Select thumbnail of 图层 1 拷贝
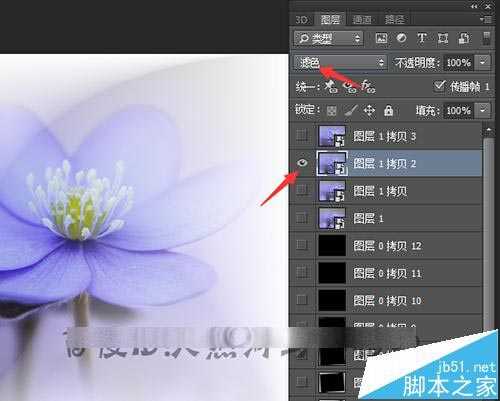The width and height of the screenshot is (500, 401). (332, 191)
